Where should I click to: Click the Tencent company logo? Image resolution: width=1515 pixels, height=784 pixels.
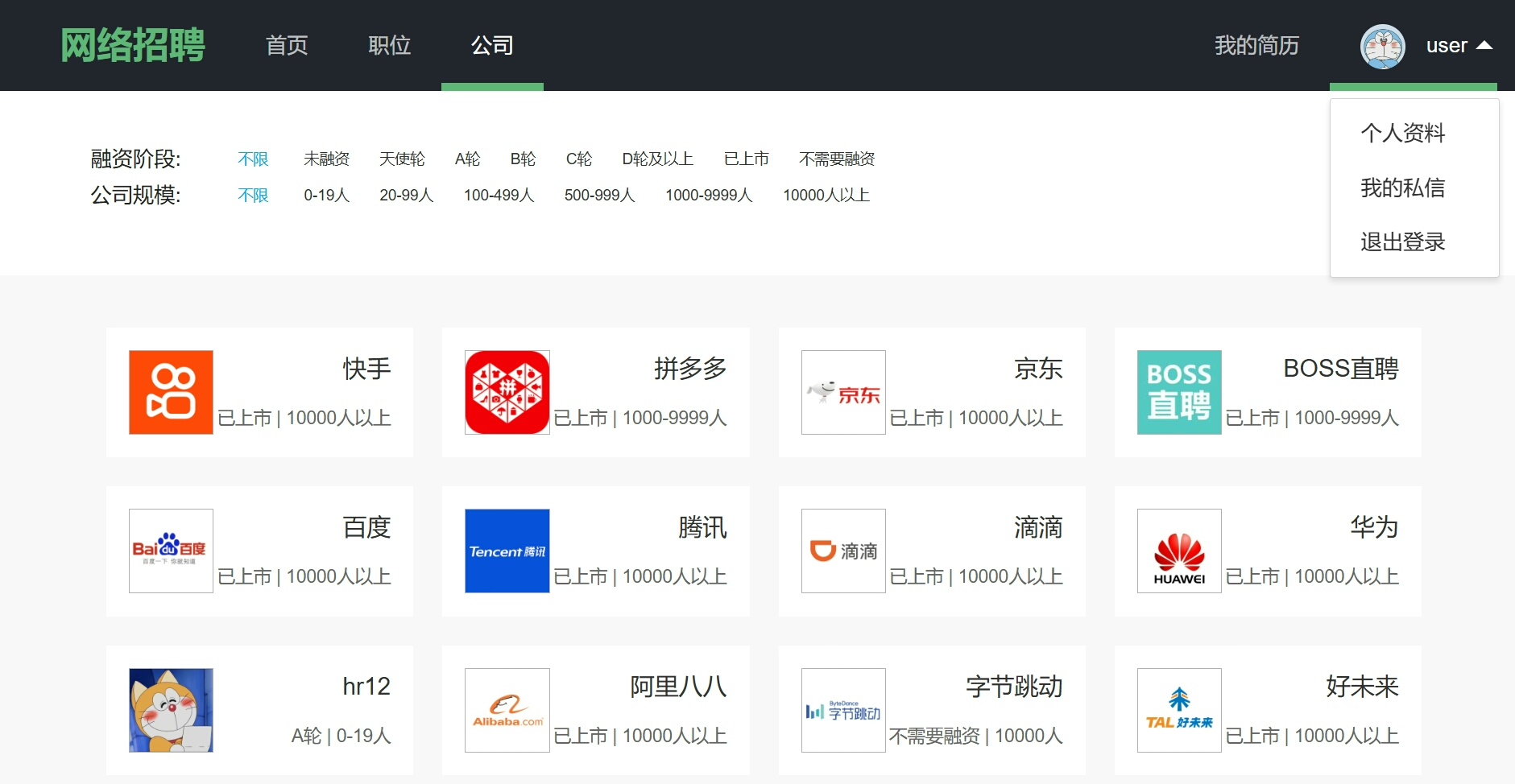pyautogui.click(x=507, y=551)
